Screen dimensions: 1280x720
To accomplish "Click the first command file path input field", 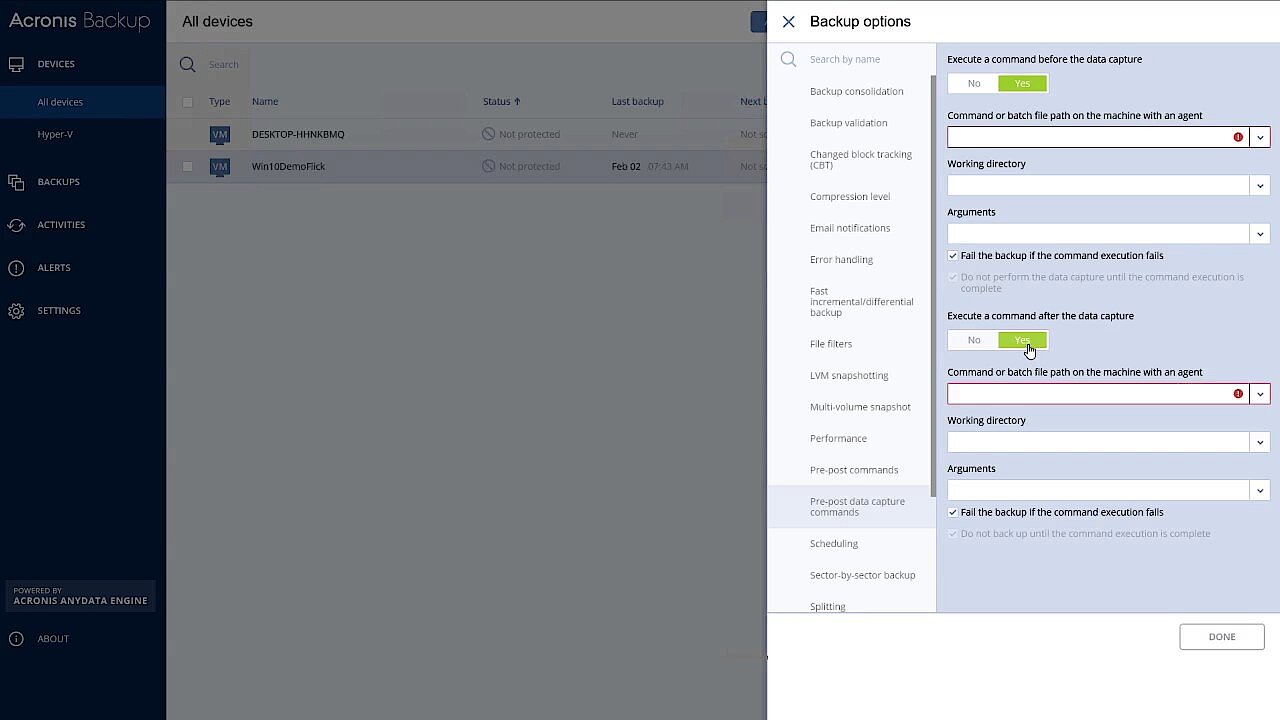I will tap(1088, 137).
